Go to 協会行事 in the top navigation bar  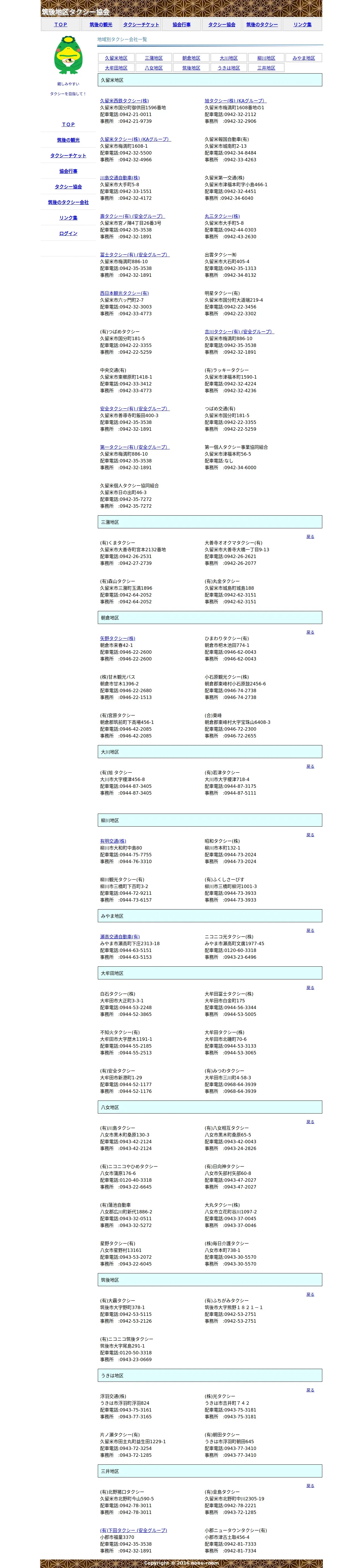click(181, 24)
